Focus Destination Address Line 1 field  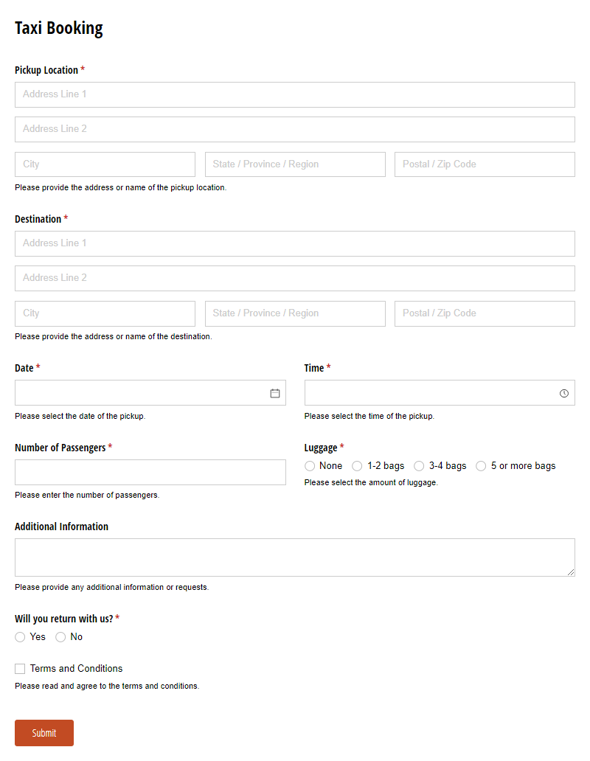pyautogui.click(x=295, y=244)
